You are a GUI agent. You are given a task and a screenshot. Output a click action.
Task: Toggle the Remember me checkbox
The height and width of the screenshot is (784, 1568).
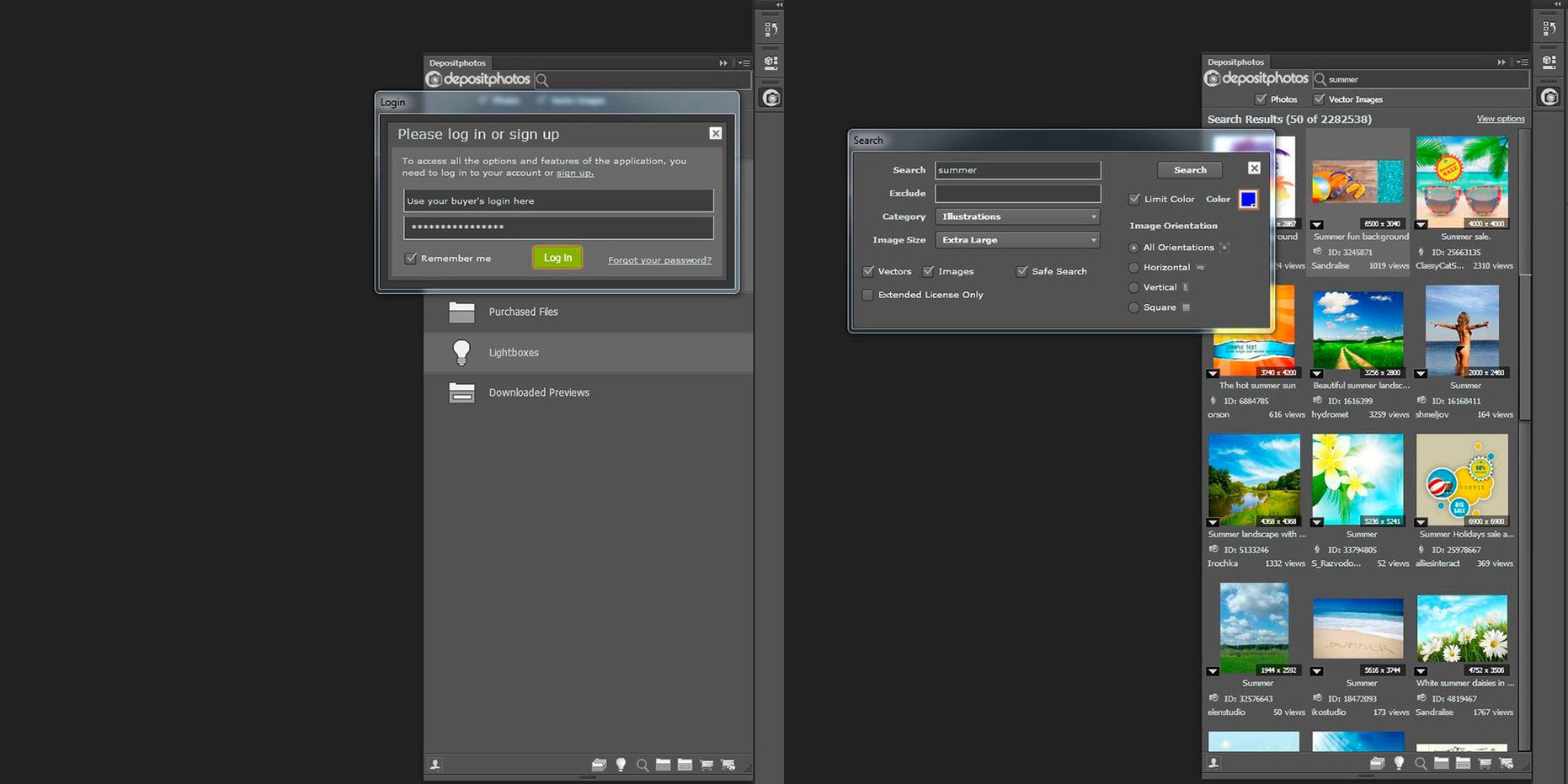(x=411, y=259)
